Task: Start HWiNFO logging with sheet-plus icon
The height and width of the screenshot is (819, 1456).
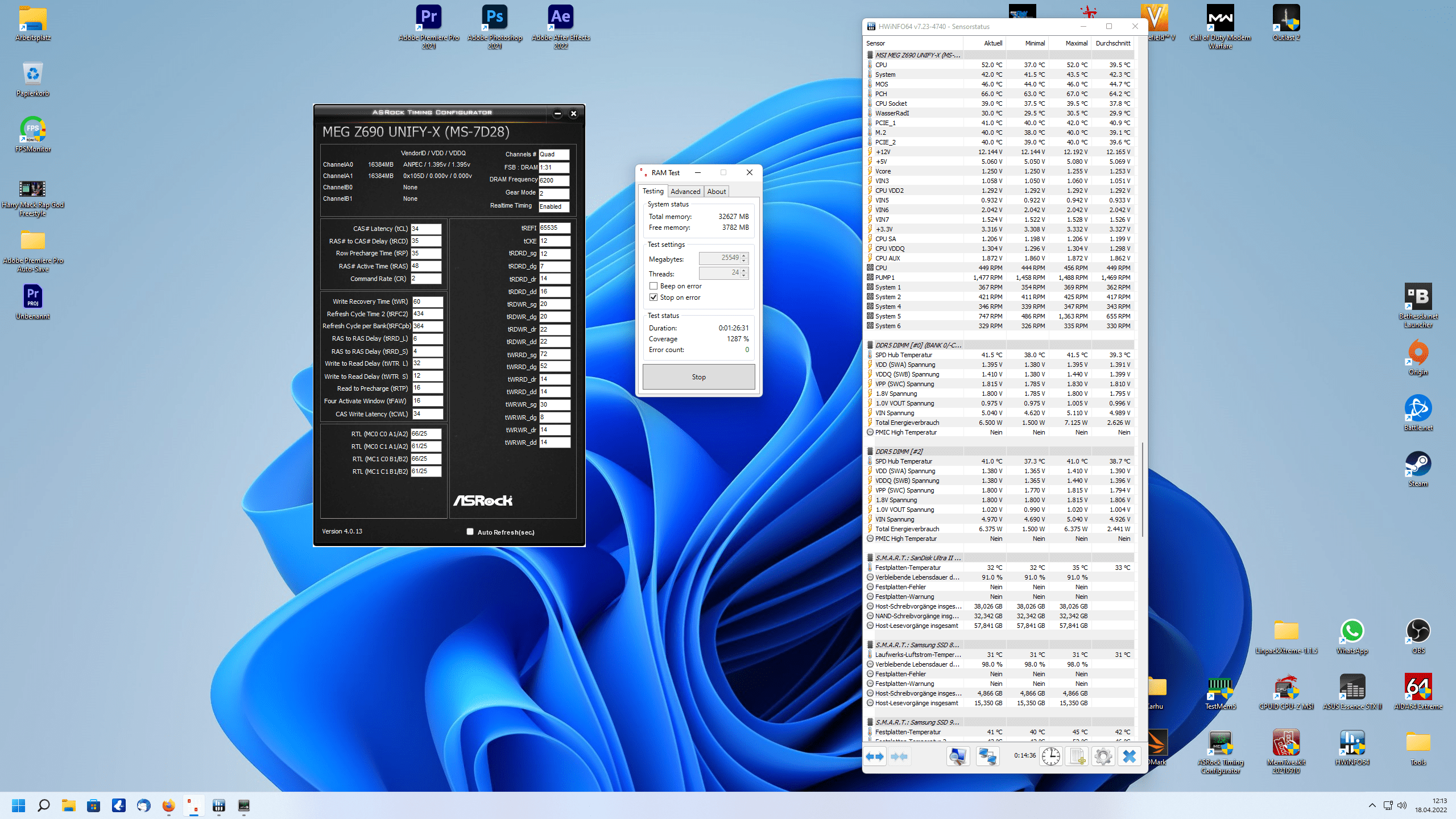Action: tap(1077, 756)
